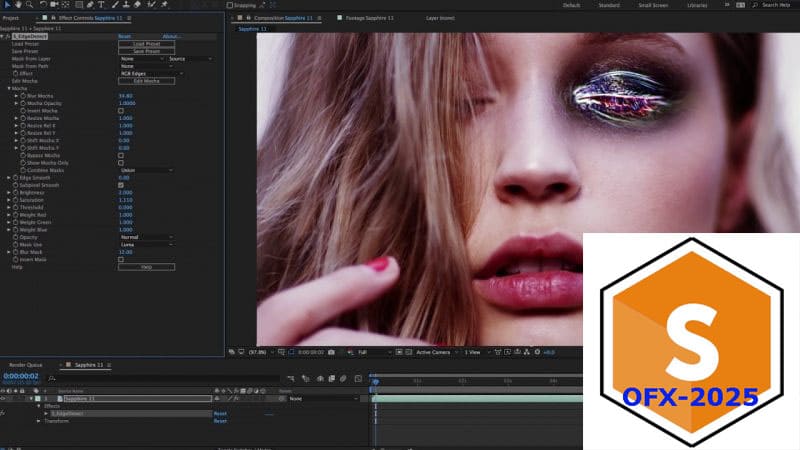The height and width of the screenshot is (450, 800).
Task: Check the Show Mocha Only checkbox
Action: tap(121, 163)
